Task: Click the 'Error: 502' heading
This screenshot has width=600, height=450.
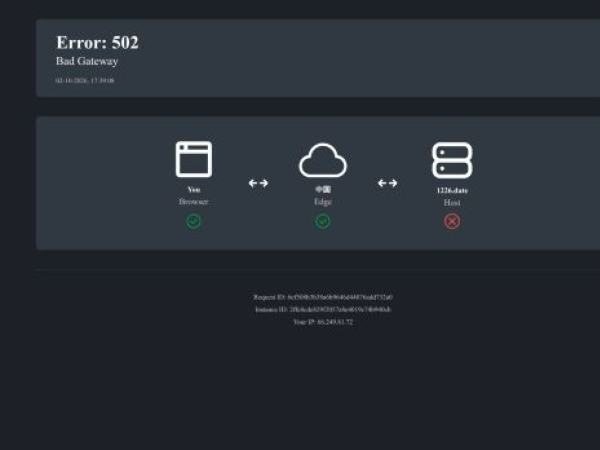Action: click(x=97, y=43)
